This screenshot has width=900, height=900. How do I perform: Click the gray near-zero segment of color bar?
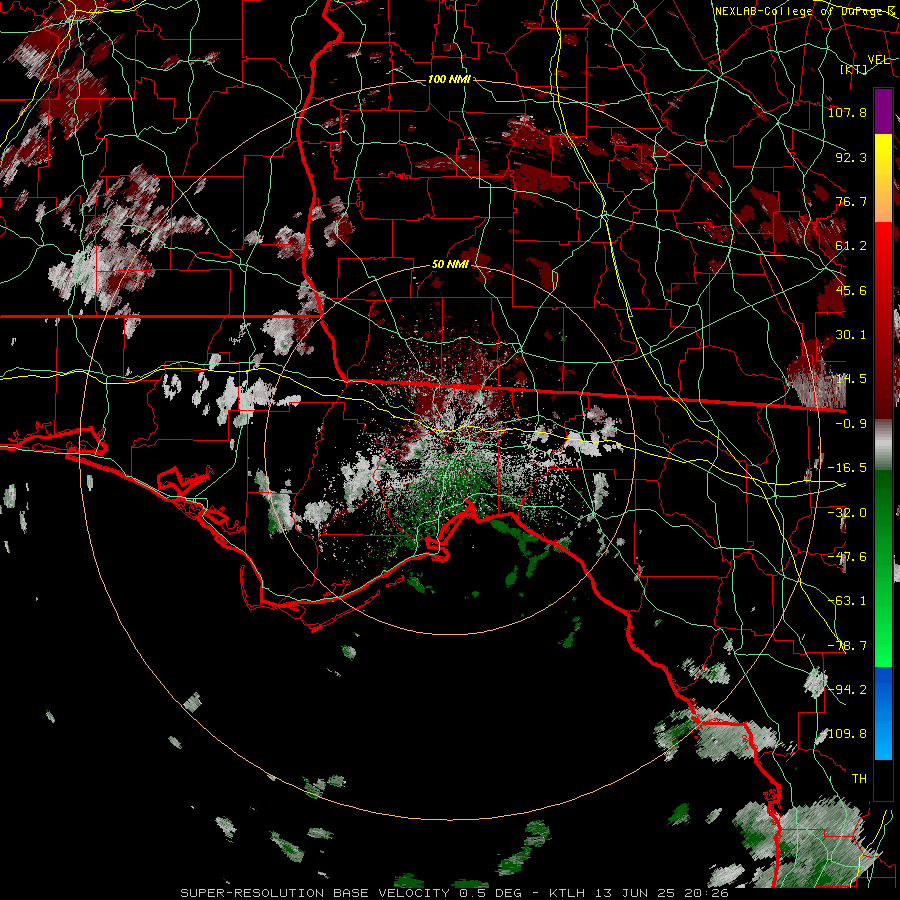tap(883, 445)
